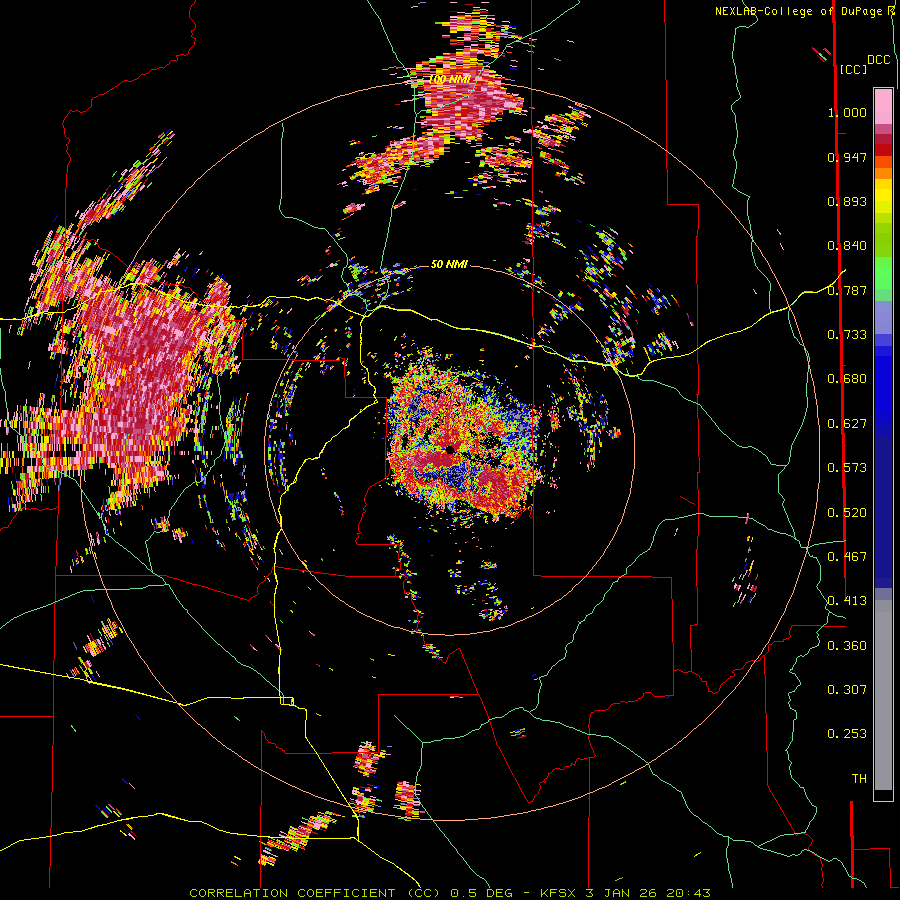Select the 0.467 value on the scale
The image size is (900, 900).
847,557
